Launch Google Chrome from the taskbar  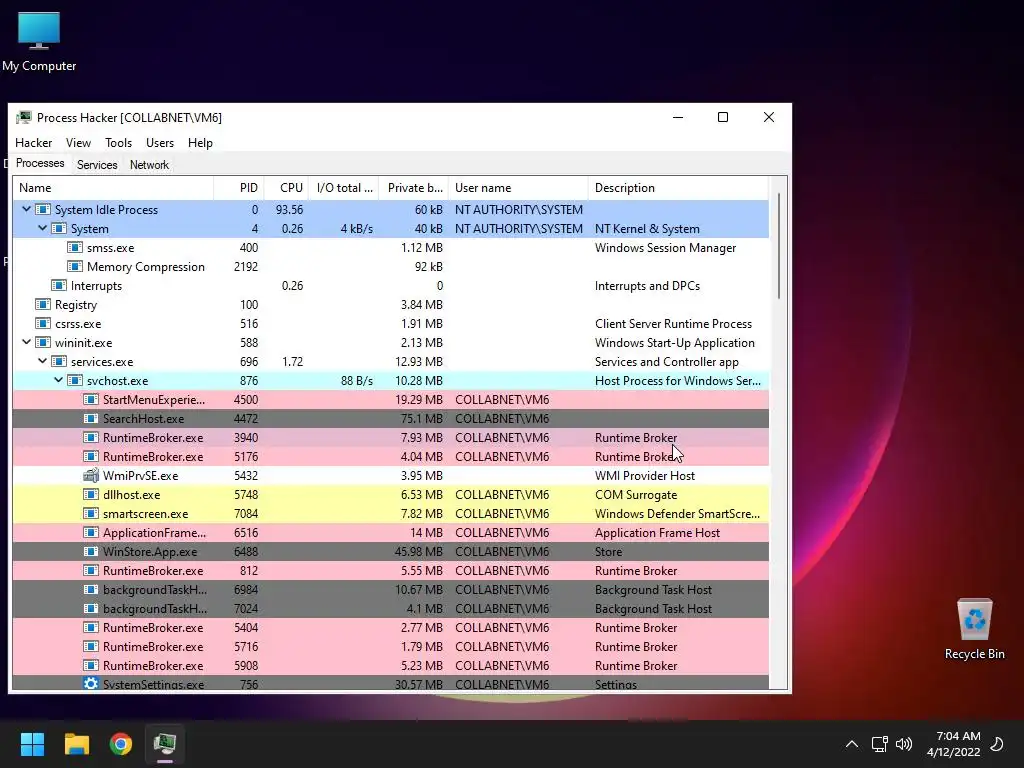tap(121, 744)
